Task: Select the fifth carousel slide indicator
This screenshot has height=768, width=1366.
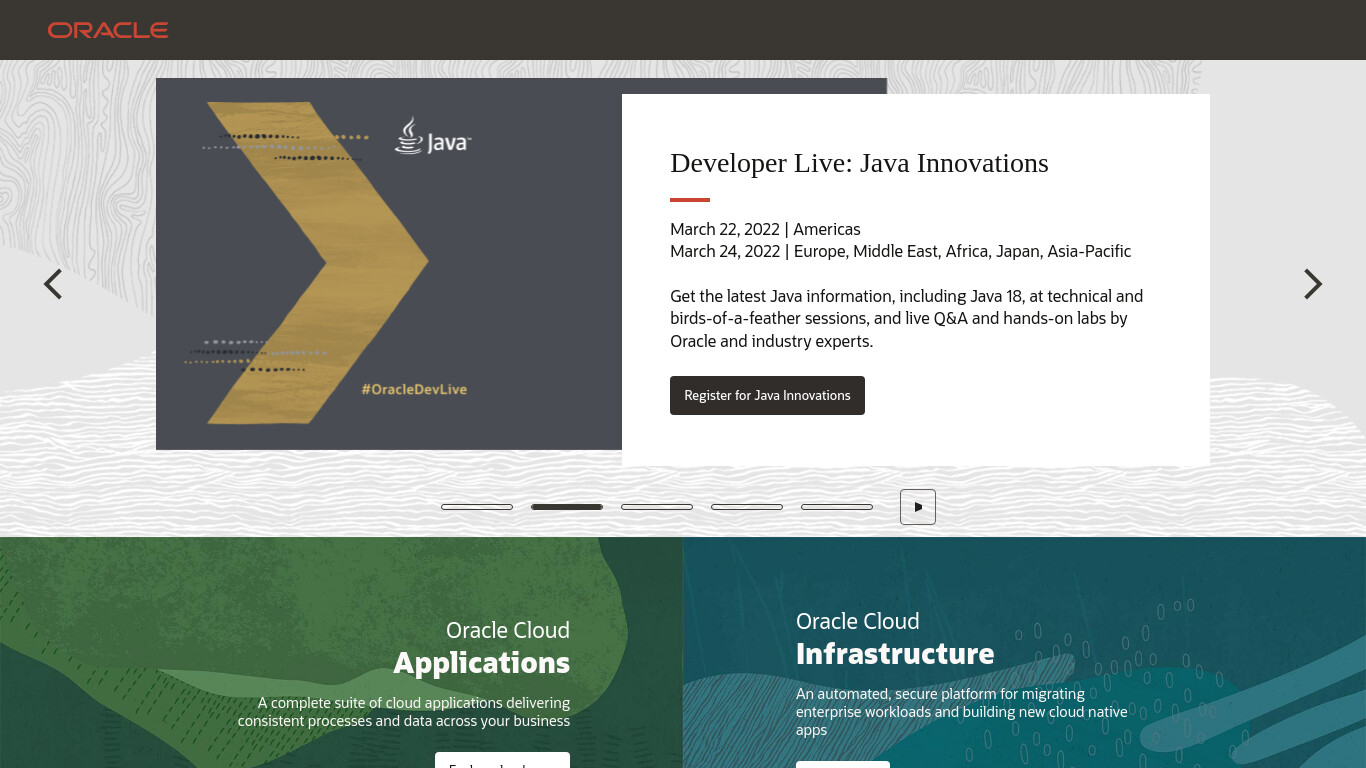Action: coord(837,507)
